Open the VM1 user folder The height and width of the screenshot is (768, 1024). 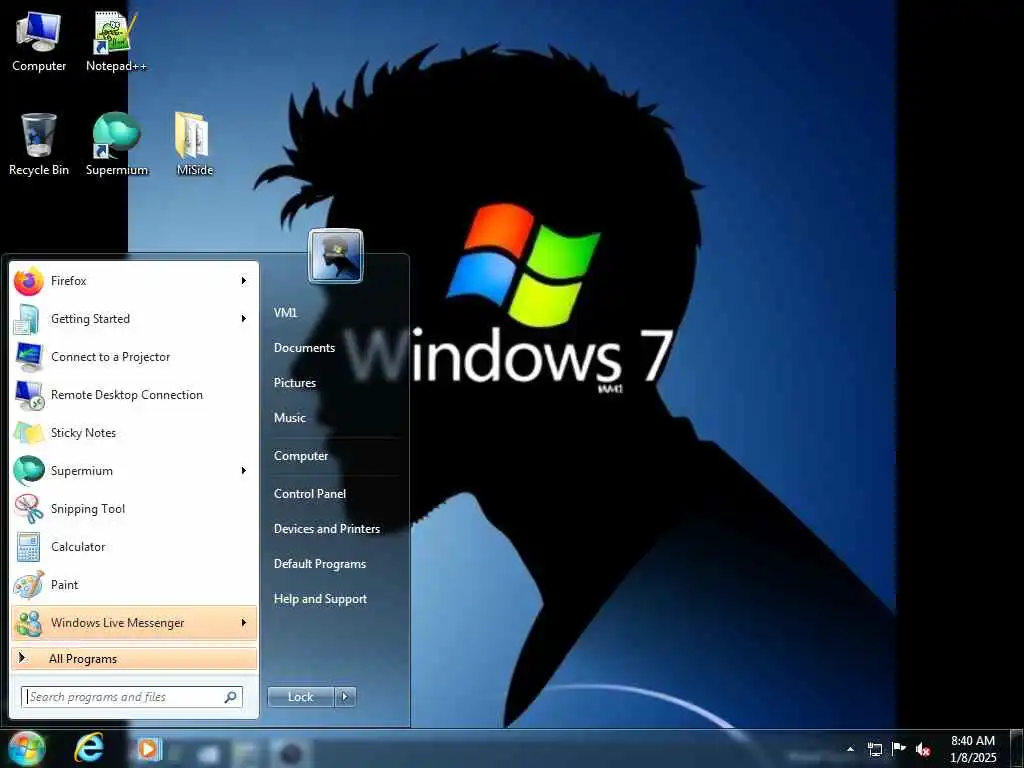(x=285, y=313)
